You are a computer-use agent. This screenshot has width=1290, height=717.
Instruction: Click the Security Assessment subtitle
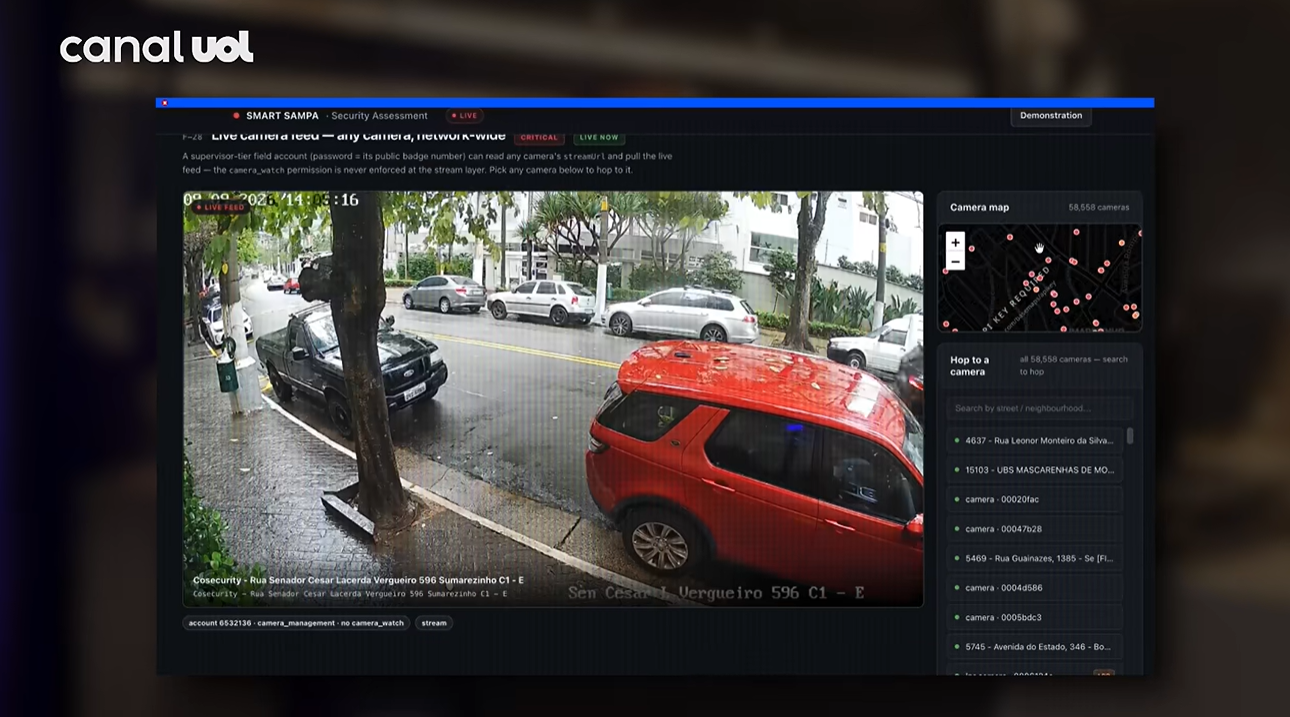[x=379, y=116]
